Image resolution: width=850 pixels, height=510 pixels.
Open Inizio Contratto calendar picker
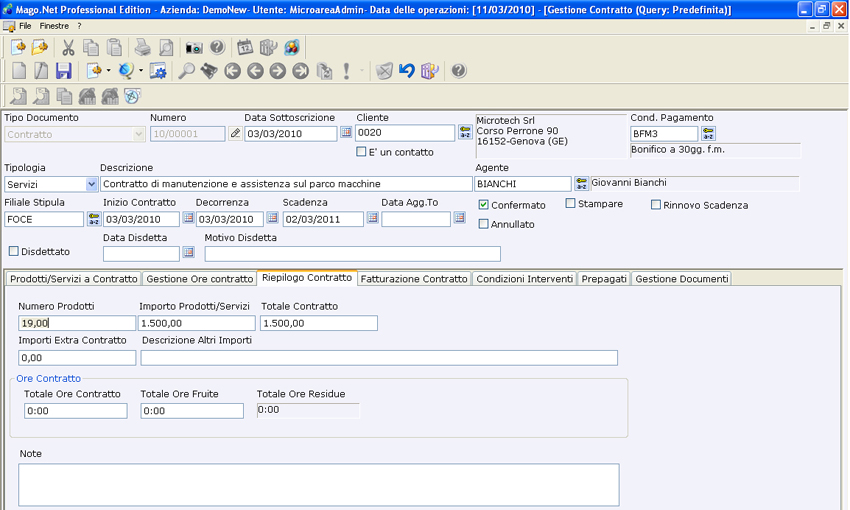click(x=188, y=218)
